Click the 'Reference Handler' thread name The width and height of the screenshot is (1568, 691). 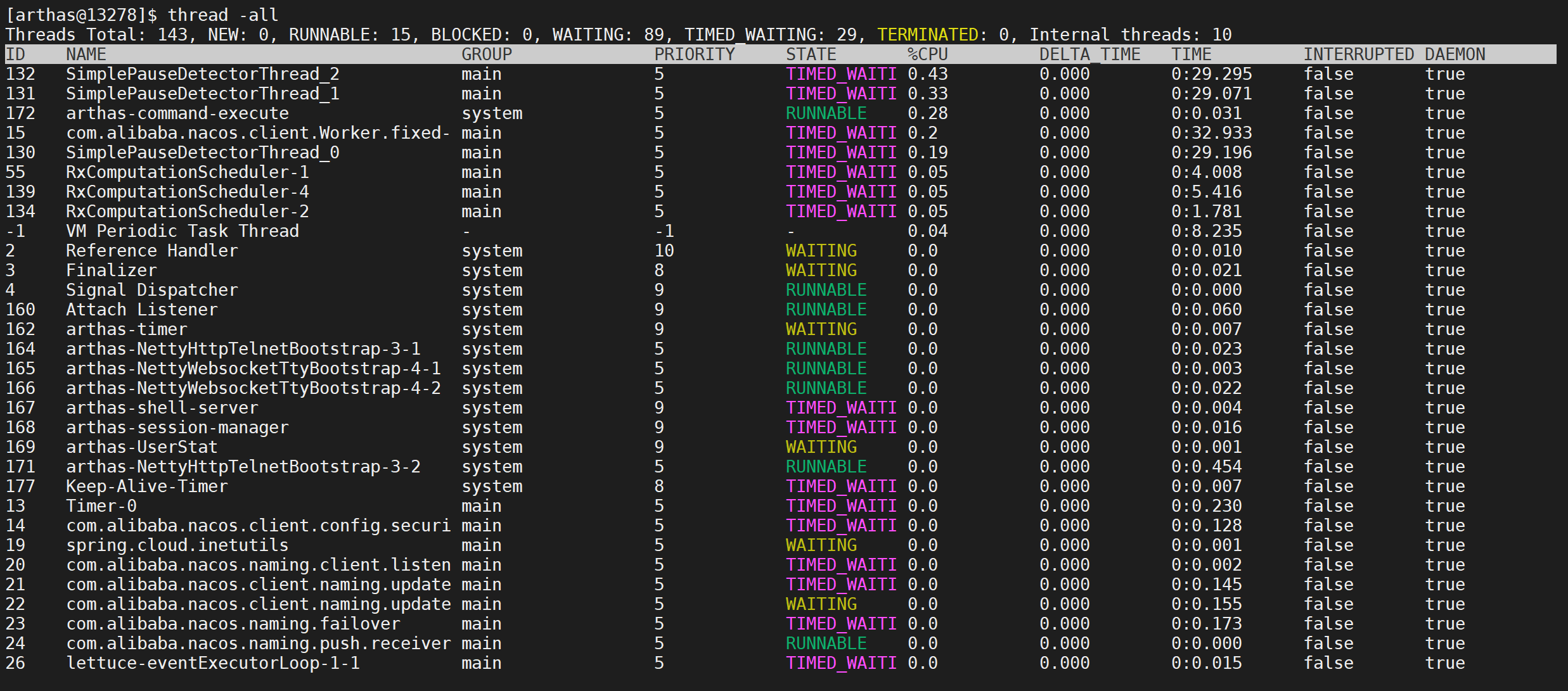tap(152, 251)
